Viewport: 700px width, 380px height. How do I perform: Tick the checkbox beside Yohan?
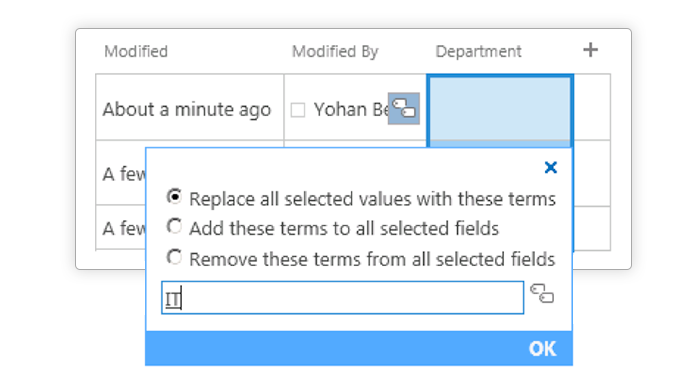tap(298, 110)
